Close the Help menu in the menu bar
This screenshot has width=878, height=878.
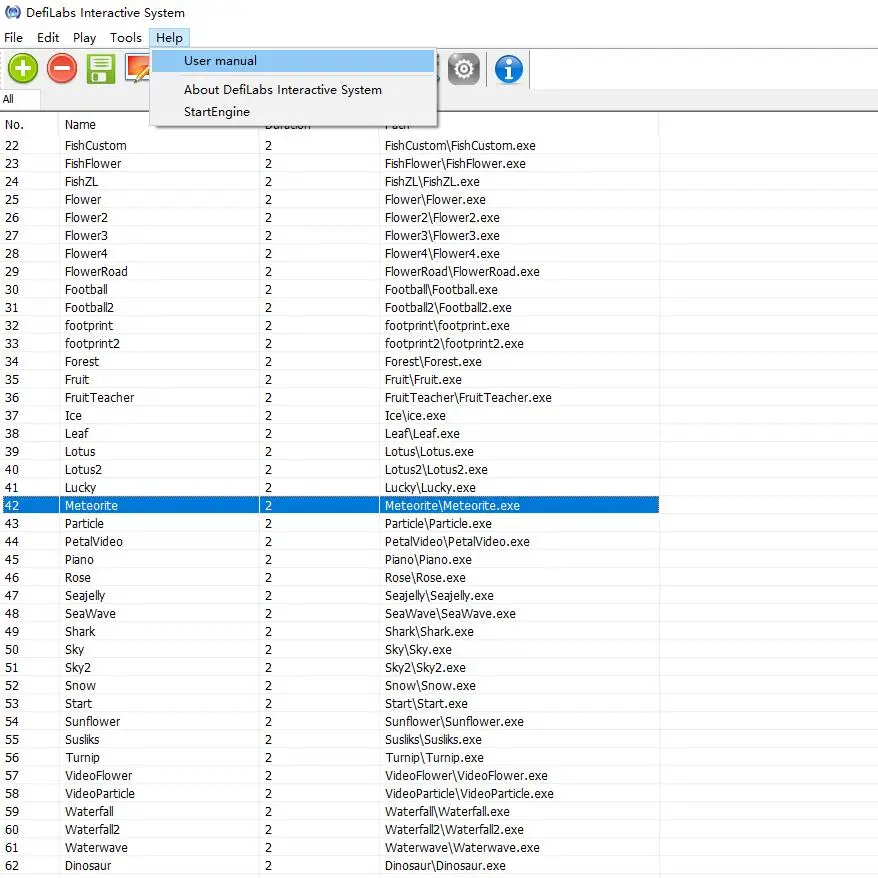169,38
